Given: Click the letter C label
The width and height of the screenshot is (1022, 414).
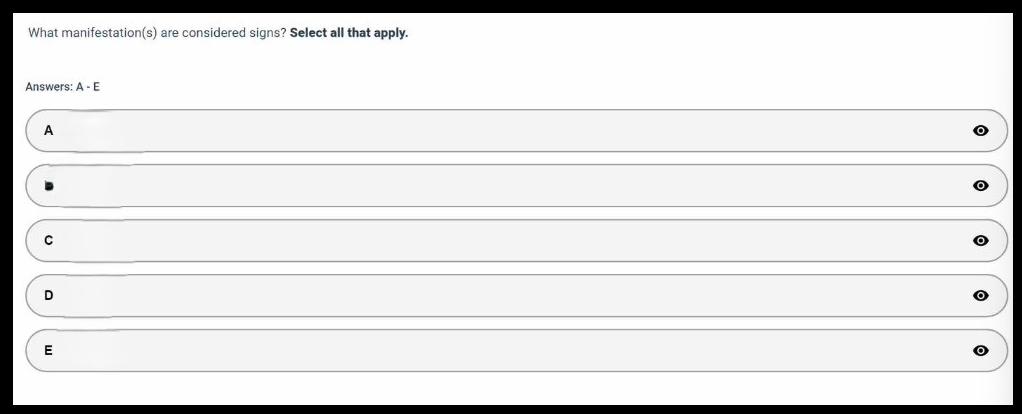Looking at the screenshot, I should point(48,241).
